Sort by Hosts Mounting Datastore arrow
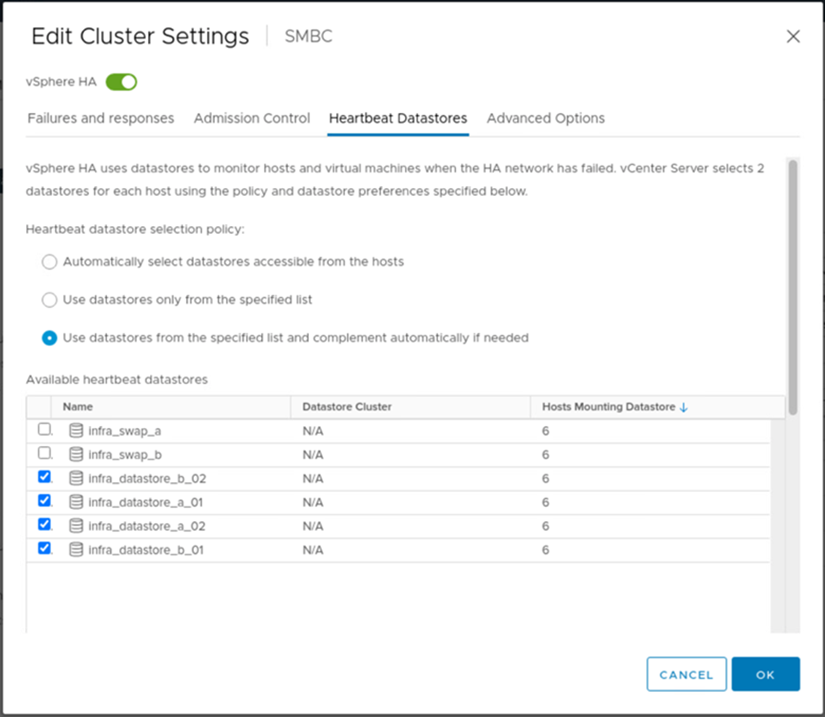 684,408
